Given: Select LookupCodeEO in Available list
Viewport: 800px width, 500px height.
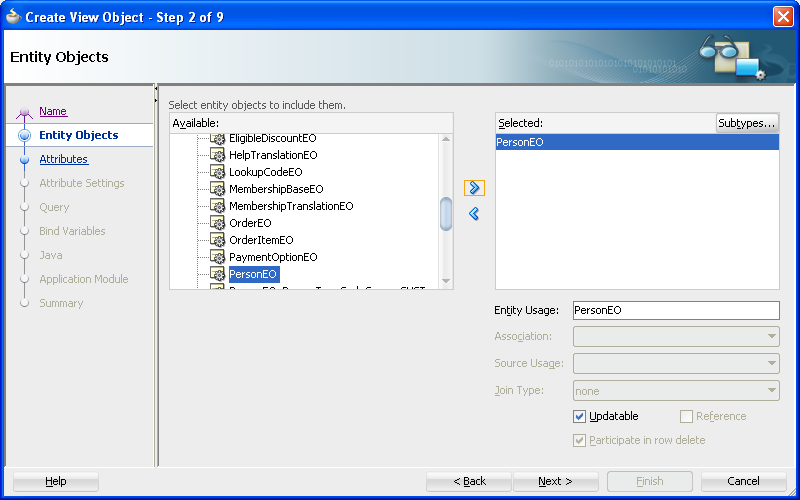Looking at the screenshot, I should click(266, 172).
